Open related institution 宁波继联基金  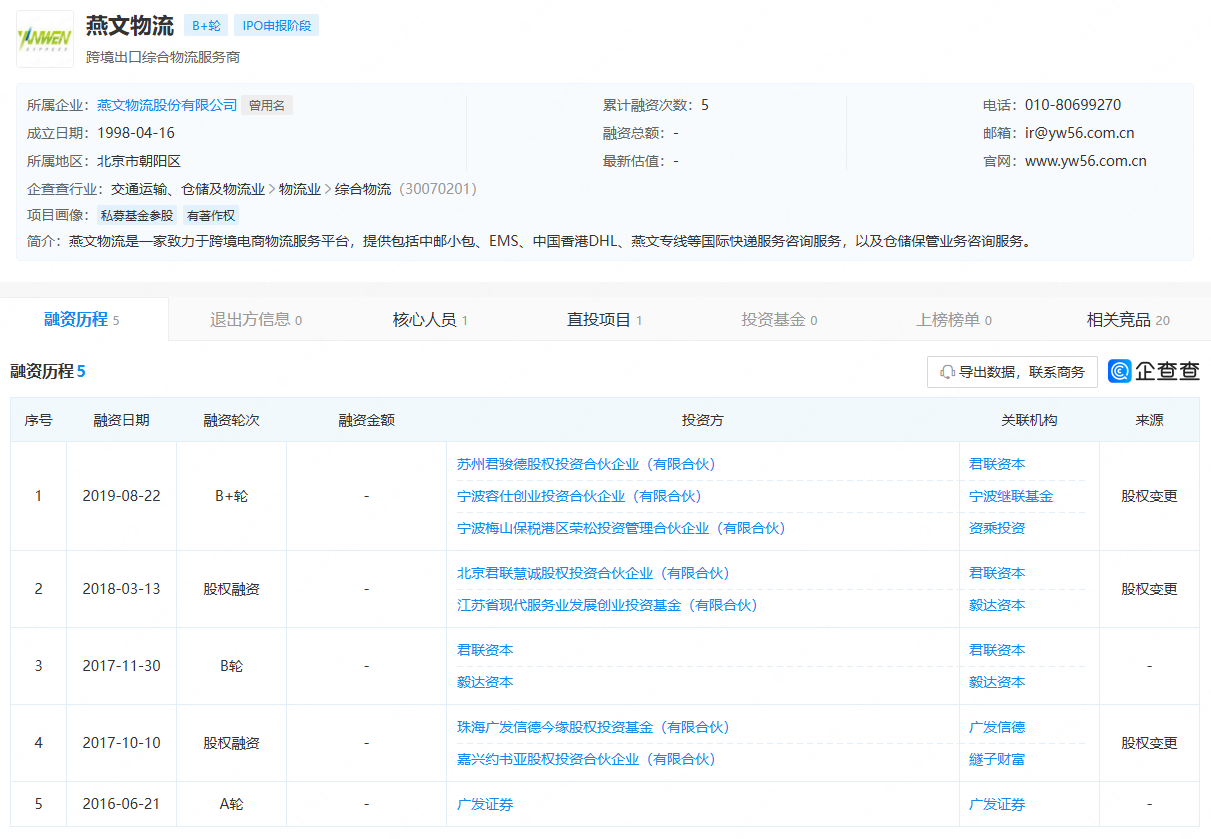(x=1011, y=496)
